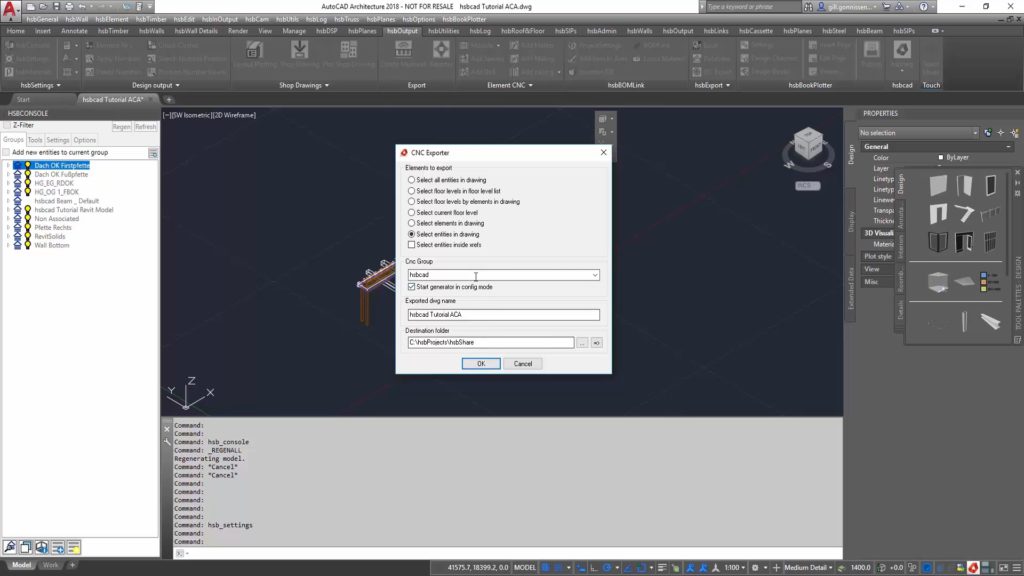Open the Medium Detail dropdown in status bar

808,568
